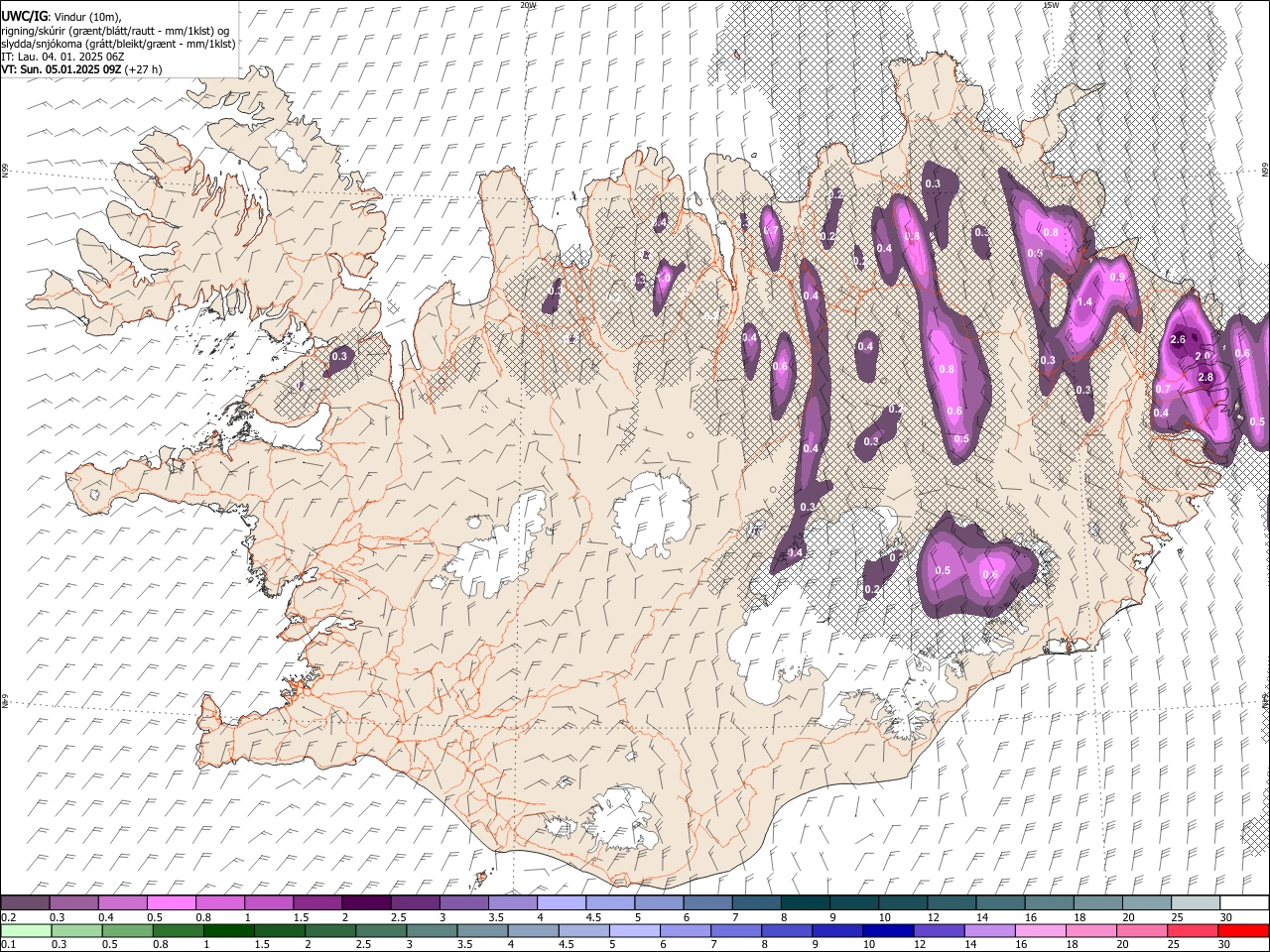Image resolution: width=1270 pixels, height=952 pixels.
Task: Pick the rain-scale swatch starting at 7
Action: (736, 931)
